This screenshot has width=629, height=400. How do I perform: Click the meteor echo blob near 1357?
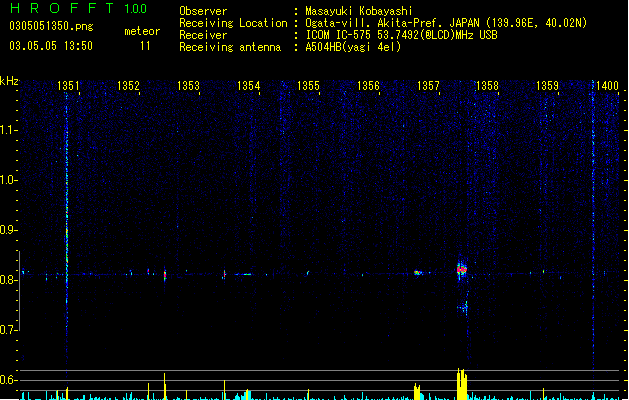pyautogui.click(x=418, y=273)
